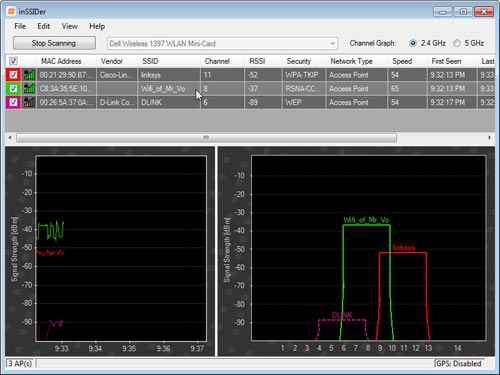Sort by Speed column header
500x375 pixels.
pyautogui.click(x=407, y=61)
